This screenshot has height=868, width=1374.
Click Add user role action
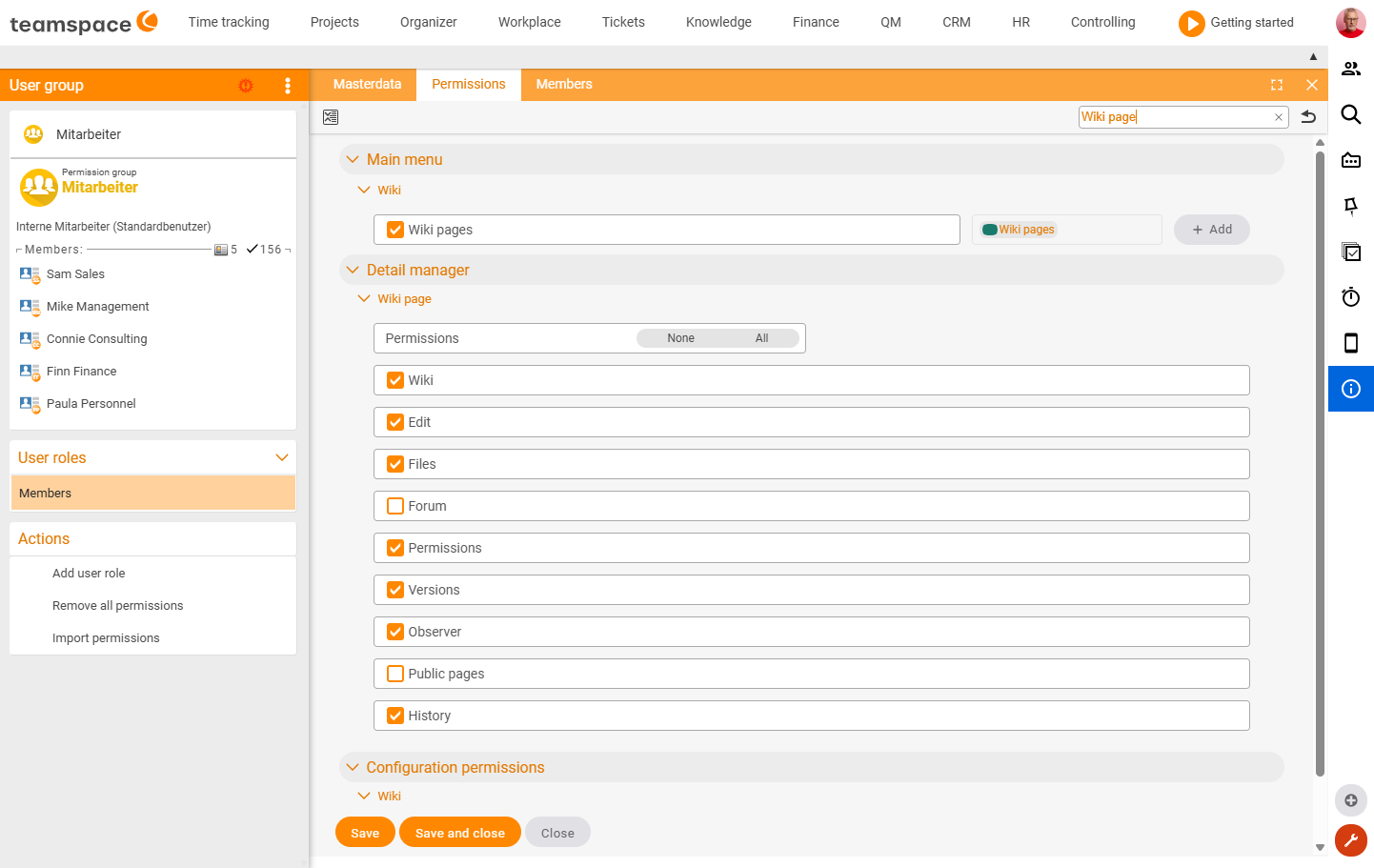89,574
